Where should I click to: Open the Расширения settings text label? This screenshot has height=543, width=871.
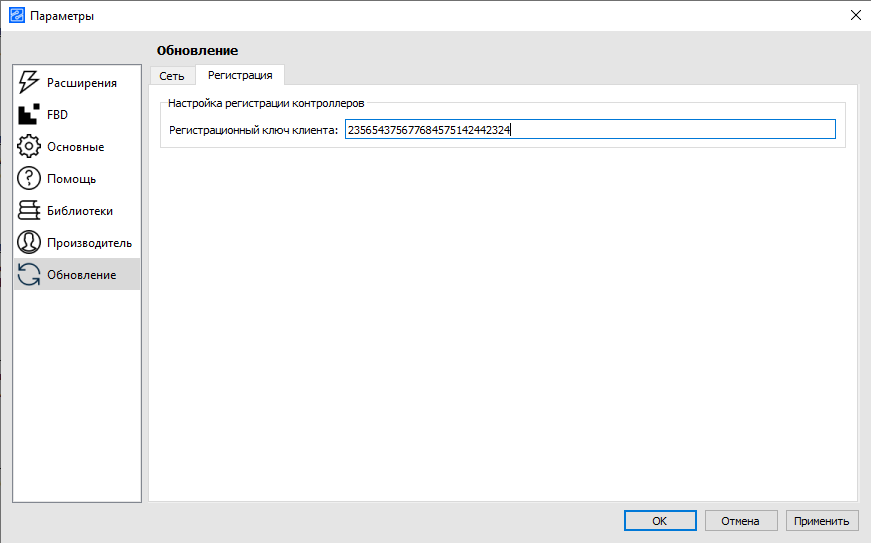[82, 83]
